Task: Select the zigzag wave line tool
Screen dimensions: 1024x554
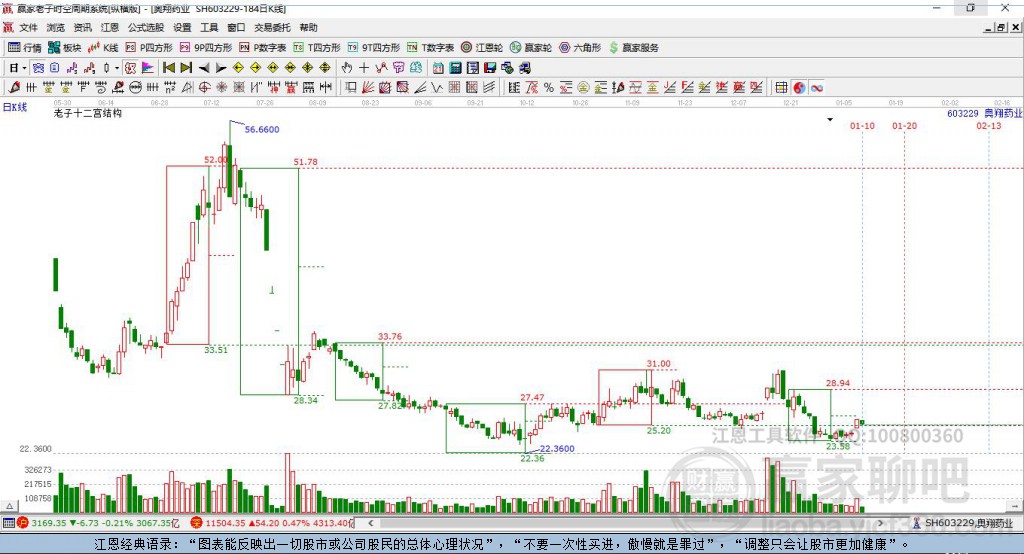Action: [437, 88]
